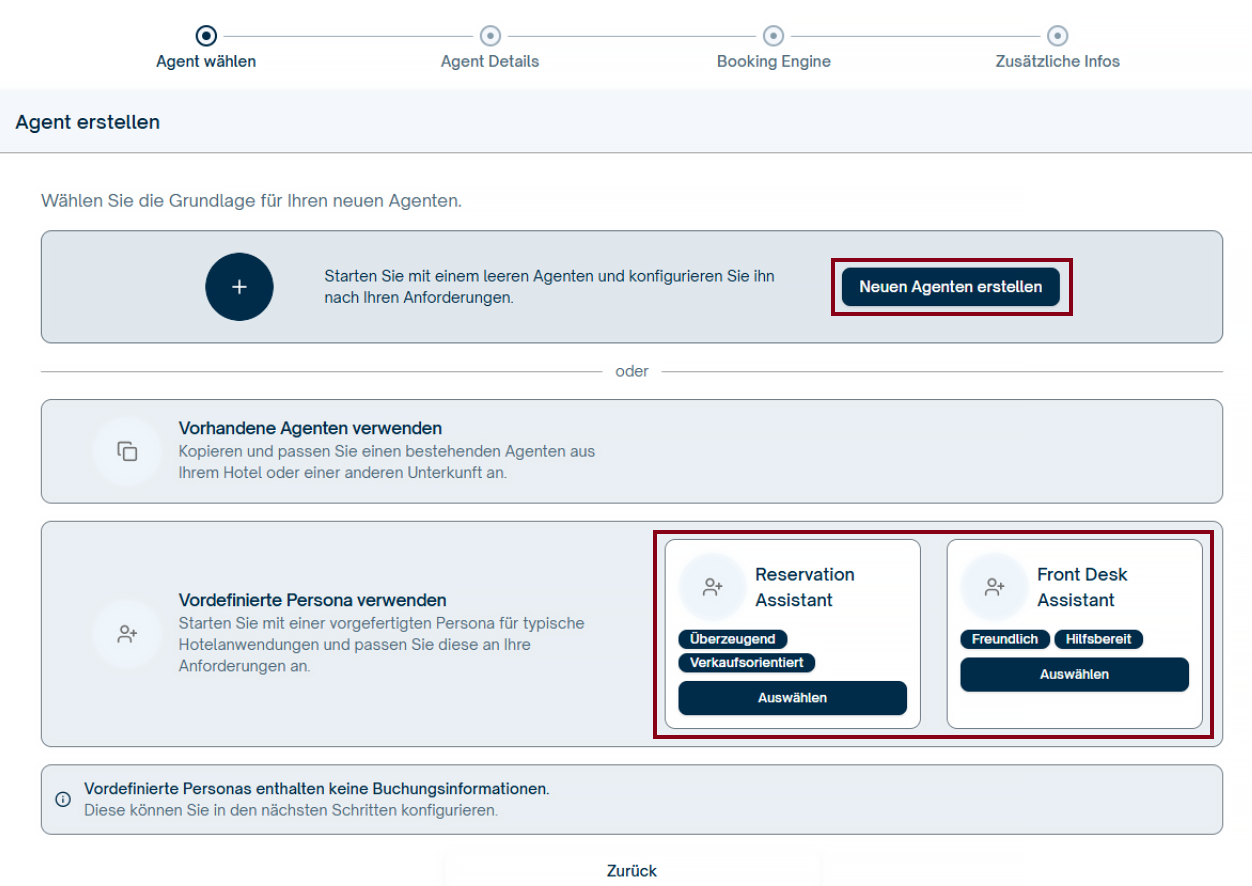1252x886 pixels.
Task: Jump to the Agent Details step
Action: [x=490, y=47]
